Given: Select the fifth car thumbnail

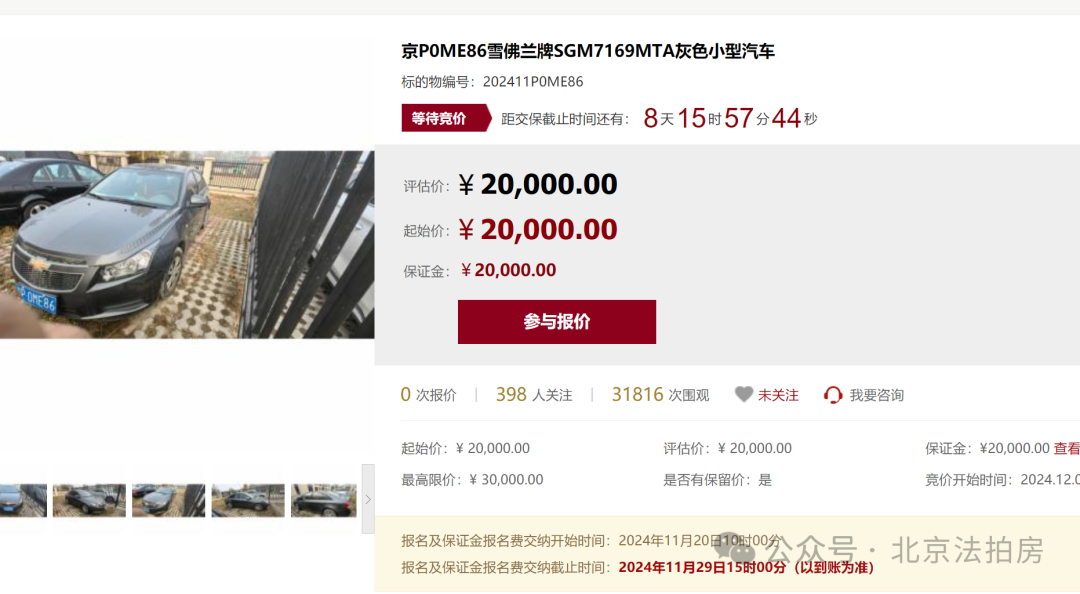Looking at the screenshot, I should coord(324,500).
